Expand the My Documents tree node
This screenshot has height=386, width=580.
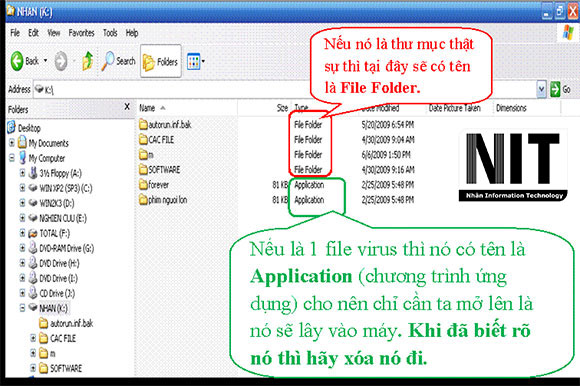pyautogui.click(x=12, y=143)
